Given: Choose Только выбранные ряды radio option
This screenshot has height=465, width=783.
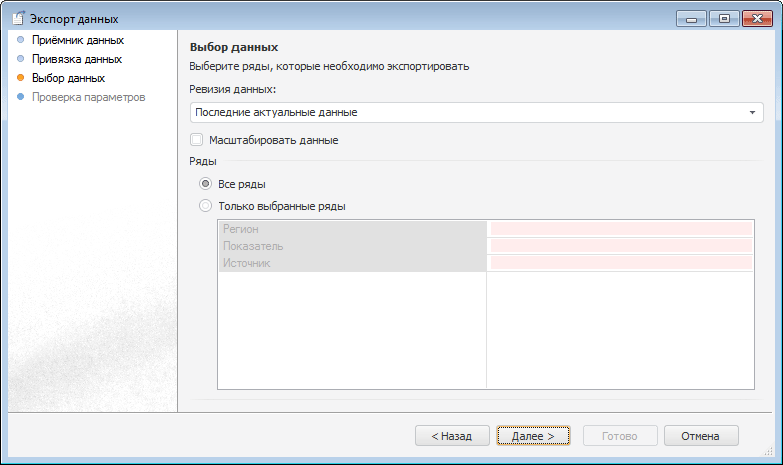Looking at the screenshot, I should click(x=206, y=206).
